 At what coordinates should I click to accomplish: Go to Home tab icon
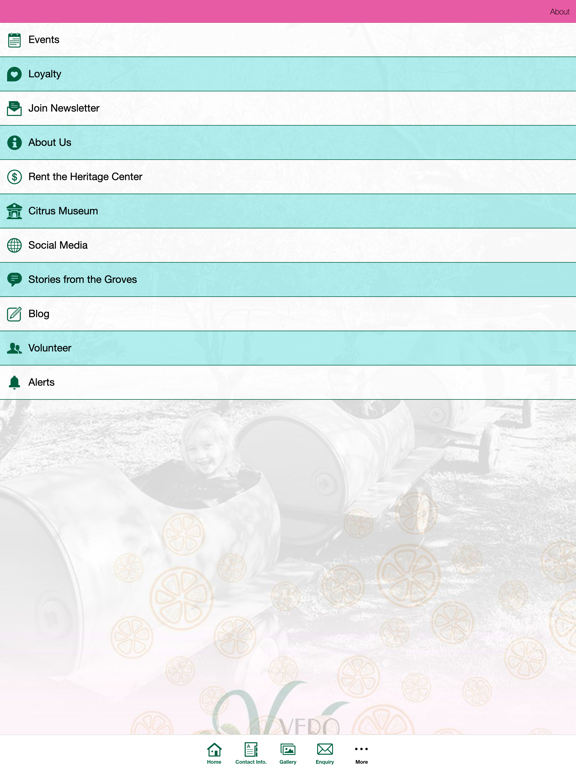tap(214, 749)
